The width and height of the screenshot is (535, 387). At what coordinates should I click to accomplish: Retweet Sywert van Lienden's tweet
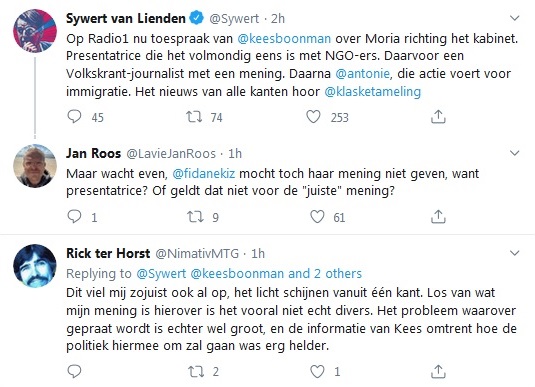[x=194, y=117]
